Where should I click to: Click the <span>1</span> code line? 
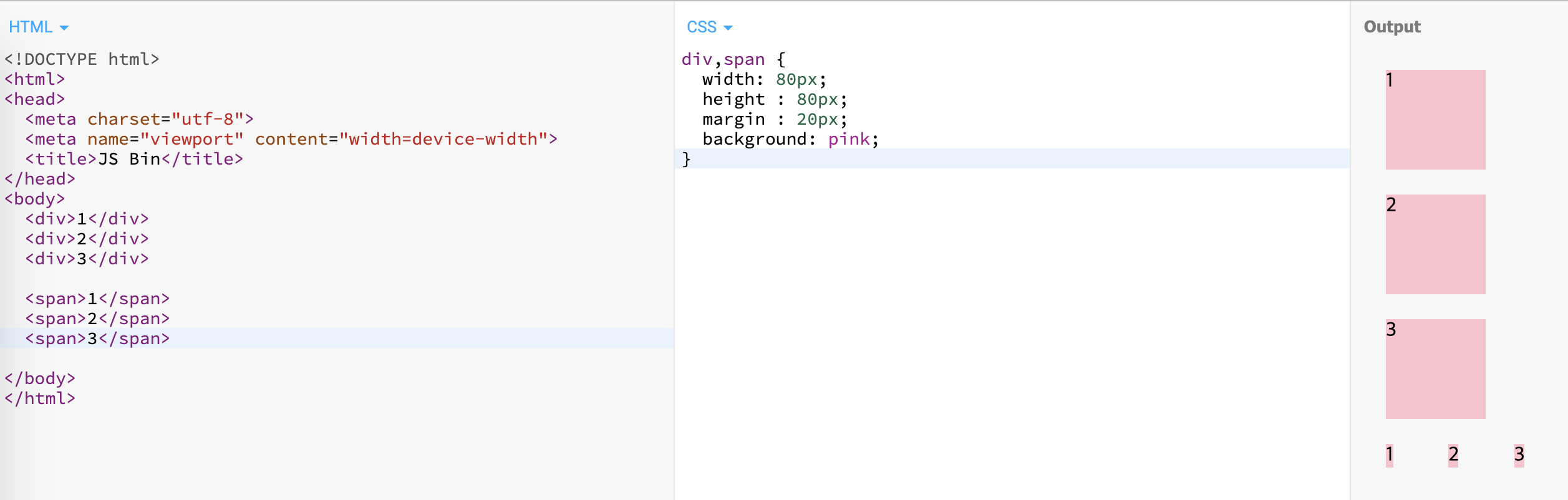97,299
